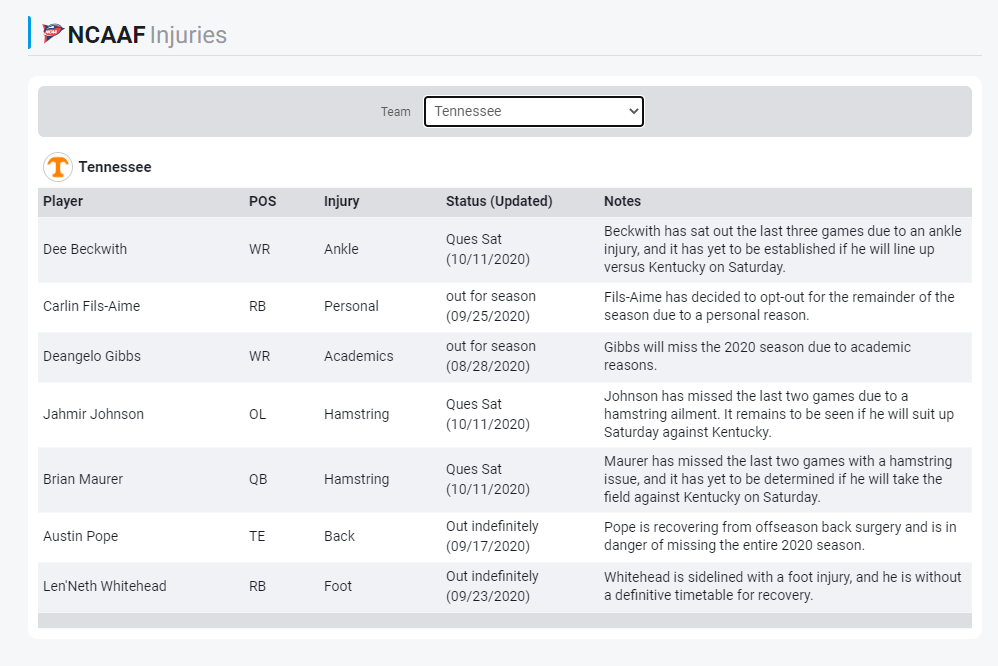Image resolution: width=998 pixels, height=666 pixels.
Task: Click Deangelo Gibbs's WR position cell
Action: 259,356
